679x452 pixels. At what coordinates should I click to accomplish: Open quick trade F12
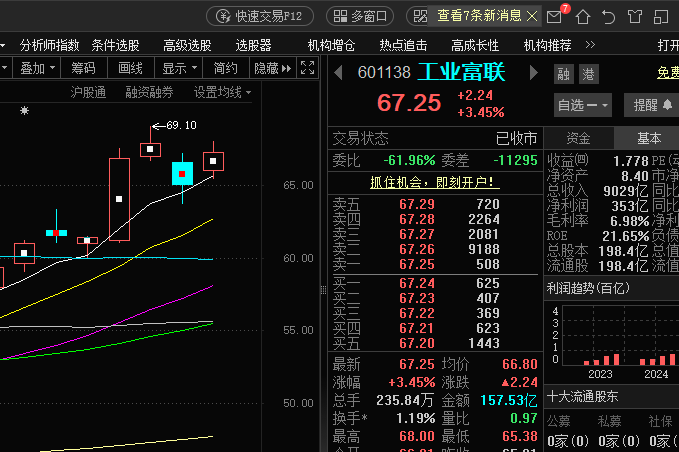pyautogui.click(x=260, y=16)
